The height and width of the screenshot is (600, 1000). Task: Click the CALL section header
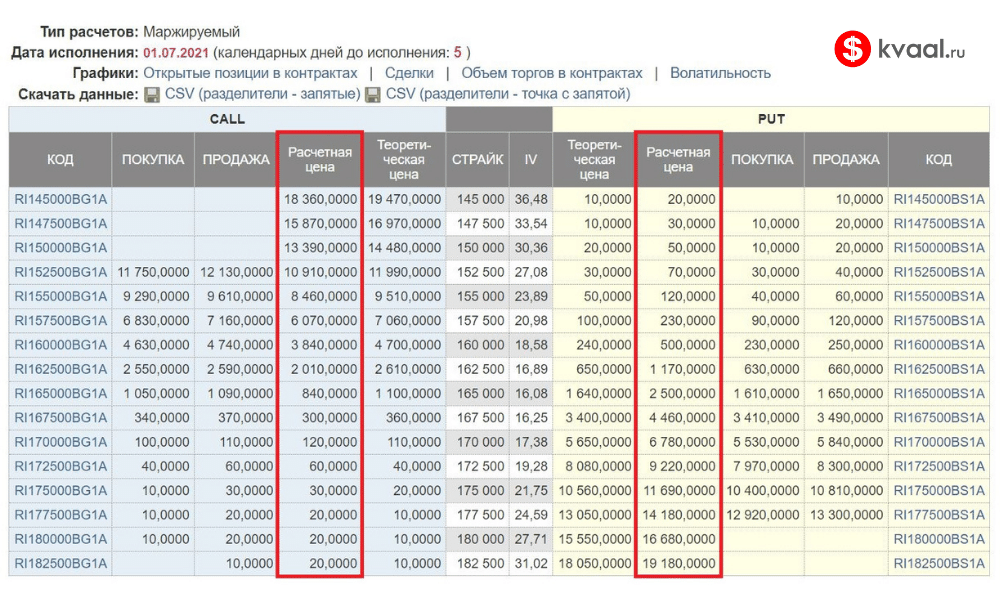click(227, 119)
